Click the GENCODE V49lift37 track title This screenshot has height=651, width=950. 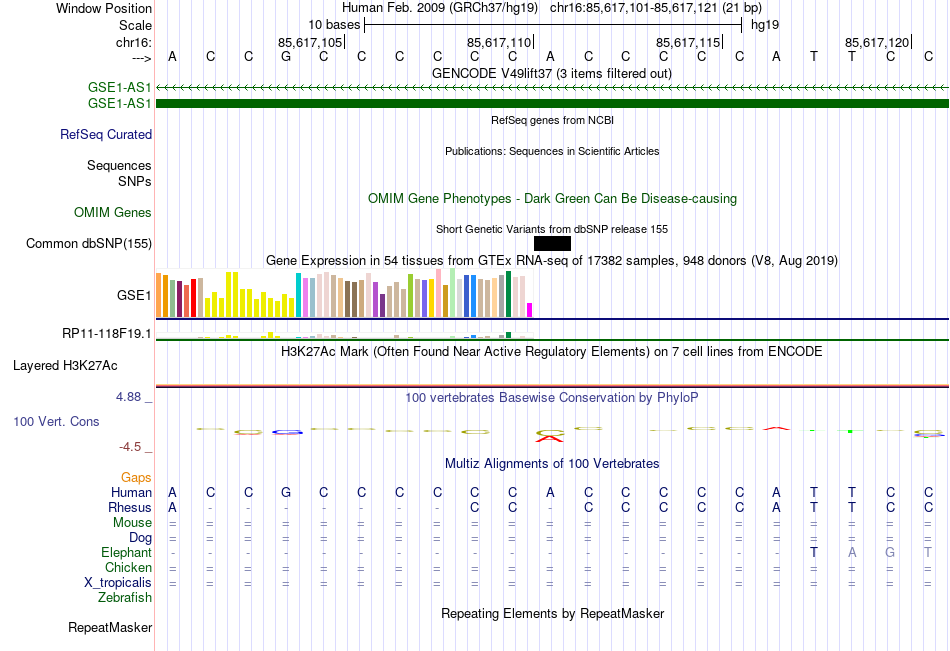tap(552, 73)
